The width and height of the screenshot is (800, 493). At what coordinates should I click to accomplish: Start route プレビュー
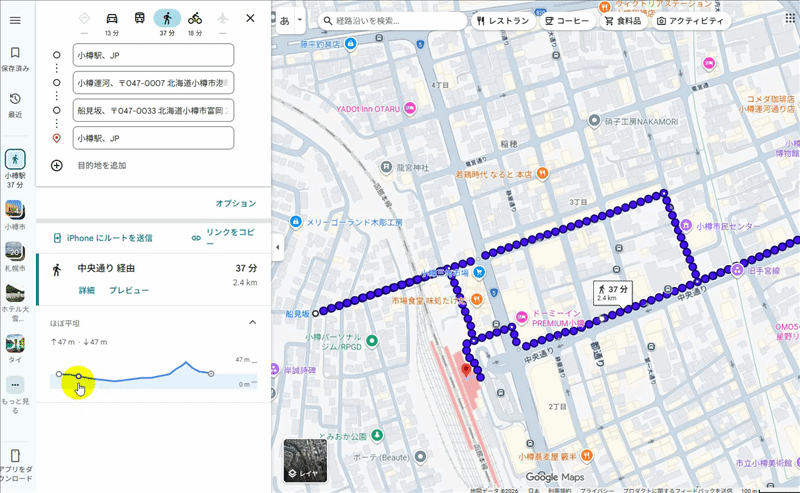[129, 290]
